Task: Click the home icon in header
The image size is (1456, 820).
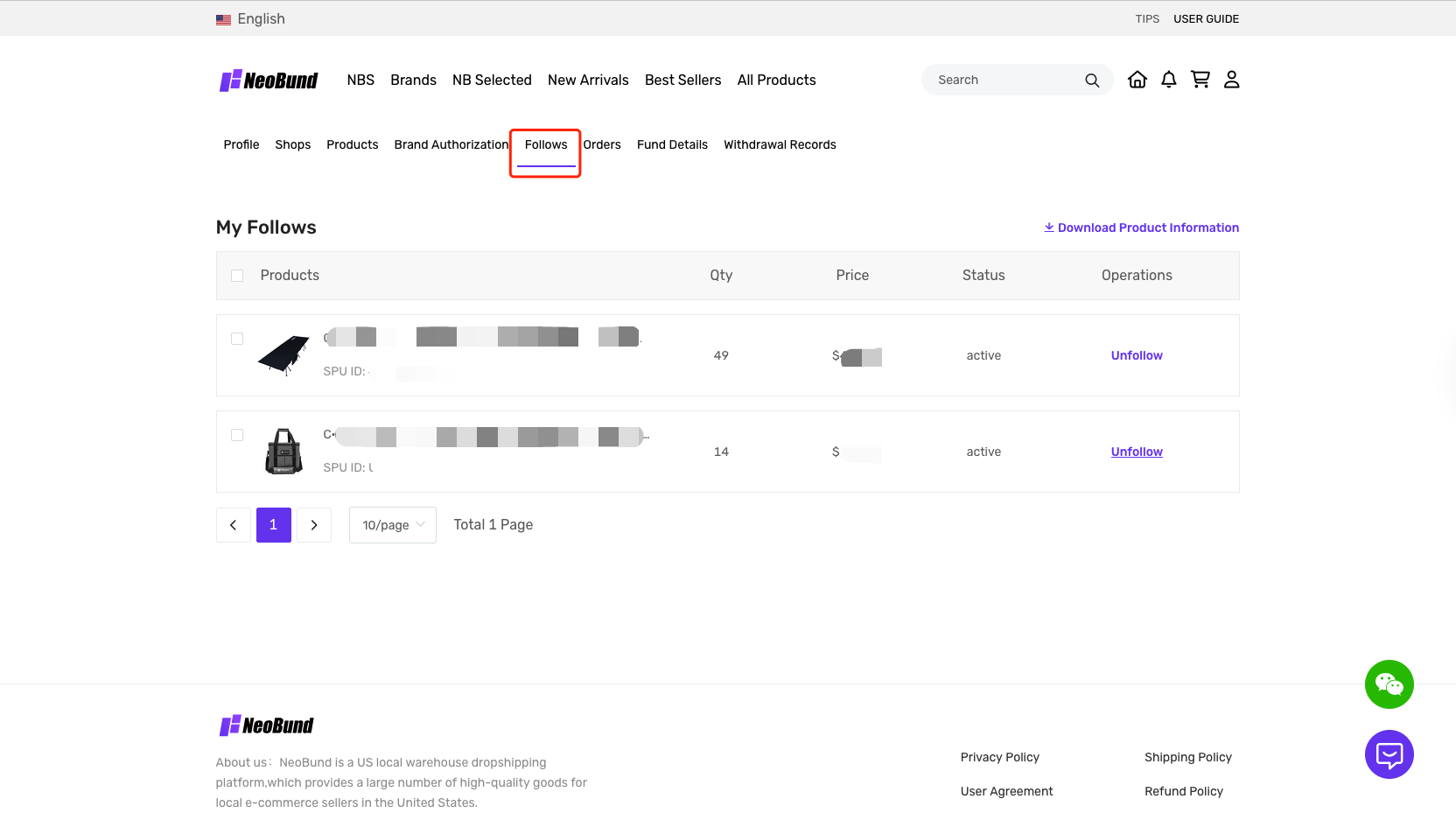Action: click(x=1137, y=80)
